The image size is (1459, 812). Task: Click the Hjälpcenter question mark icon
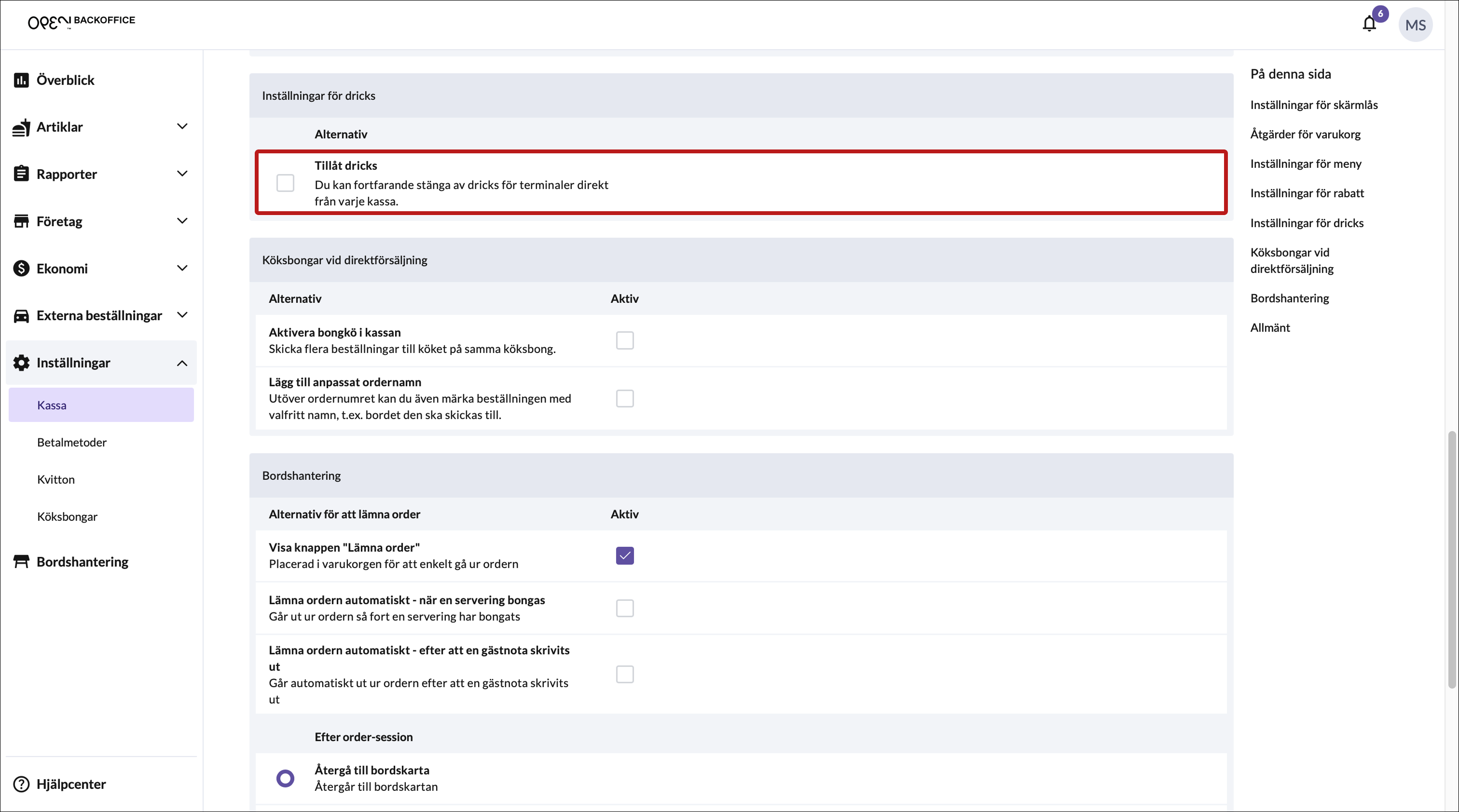point(21,784)
